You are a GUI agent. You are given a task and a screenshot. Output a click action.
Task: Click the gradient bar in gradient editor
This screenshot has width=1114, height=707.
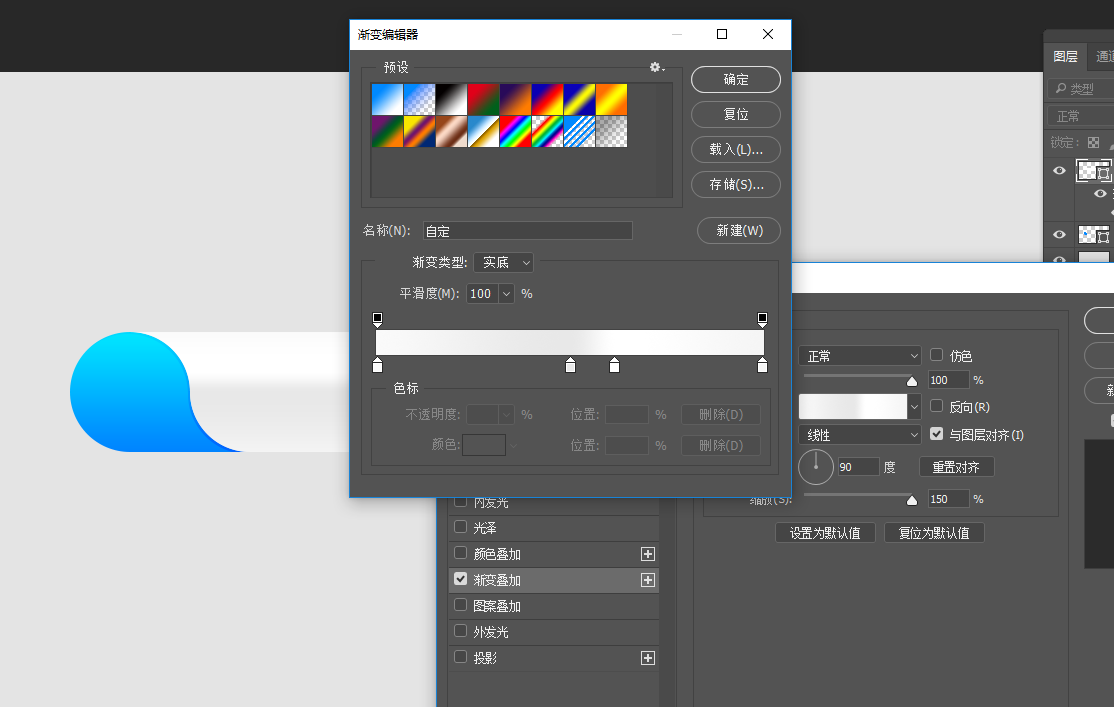pyautogui.click(x=570, y=342)
